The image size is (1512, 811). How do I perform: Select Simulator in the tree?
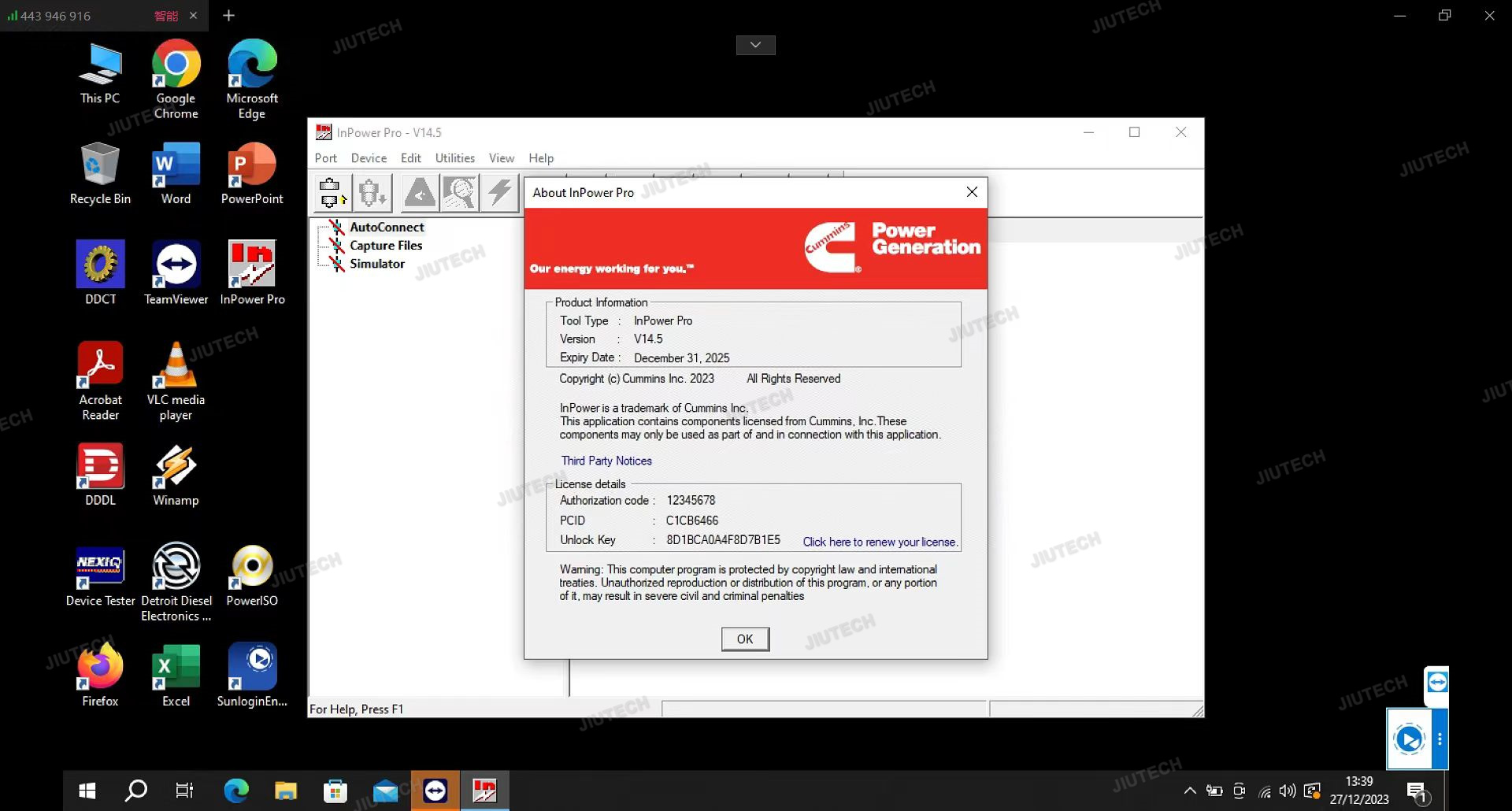pyautogui.click(x=377, y=264)
